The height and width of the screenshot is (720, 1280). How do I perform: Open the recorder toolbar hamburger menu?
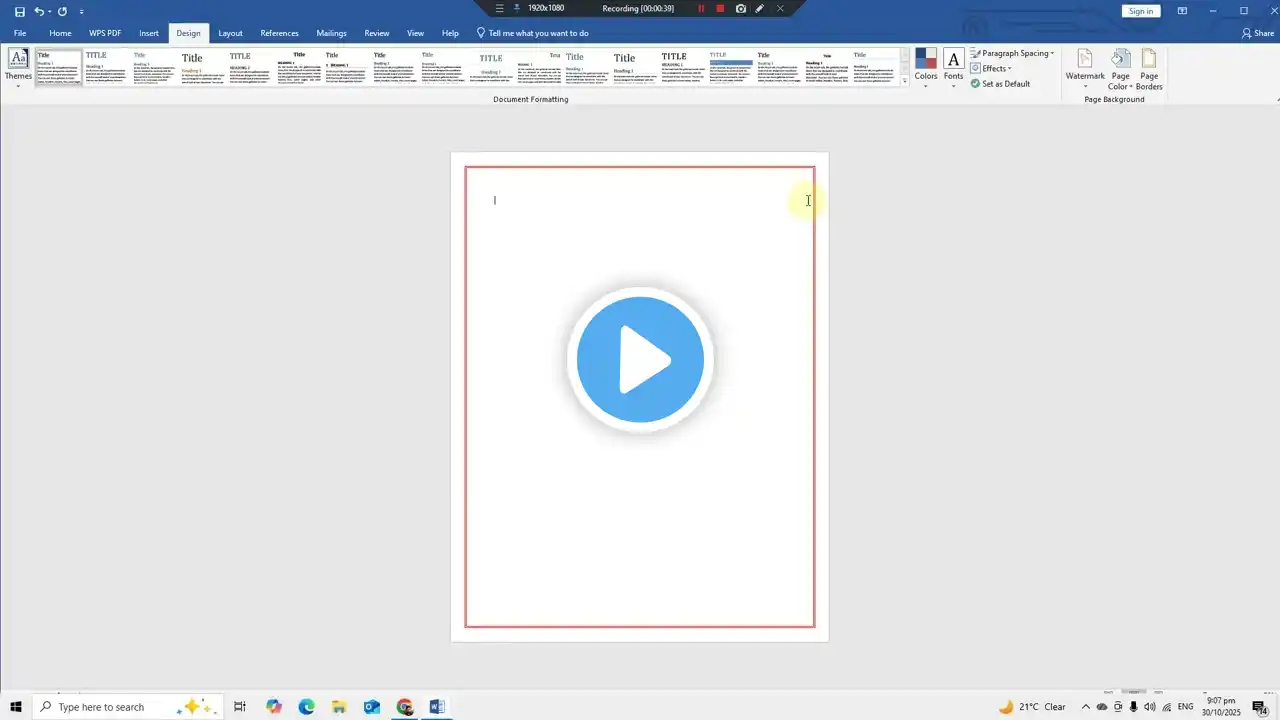click(500, 9)
